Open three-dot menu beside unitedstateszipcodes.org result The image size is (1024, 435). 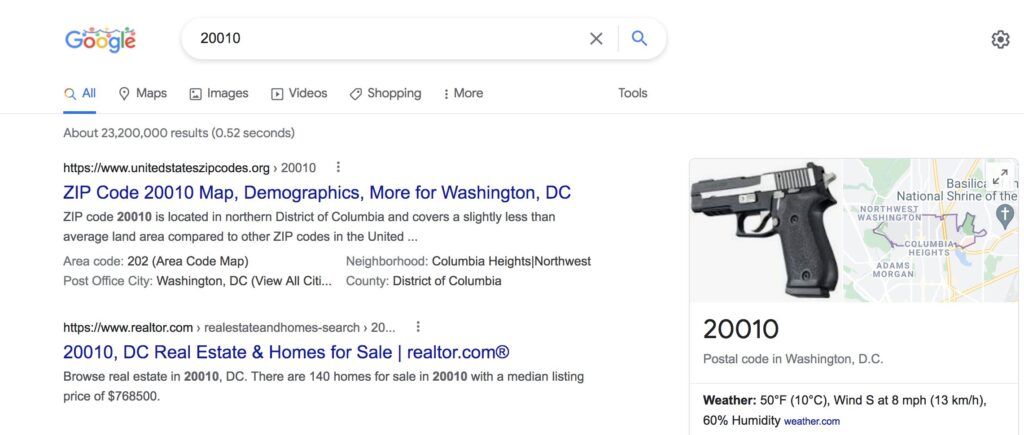point(338,167)
